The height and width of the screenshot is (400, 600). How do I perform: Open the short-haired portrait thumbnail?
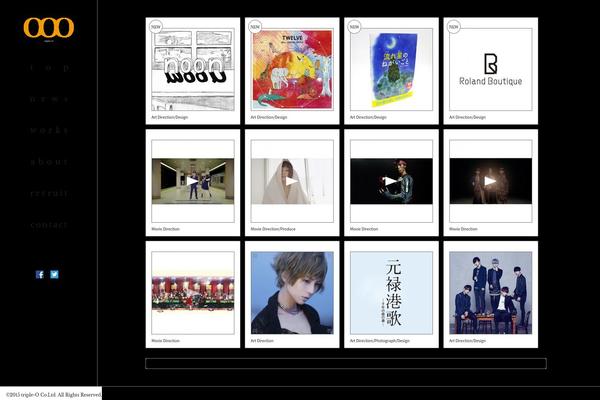tap(292, 293)
